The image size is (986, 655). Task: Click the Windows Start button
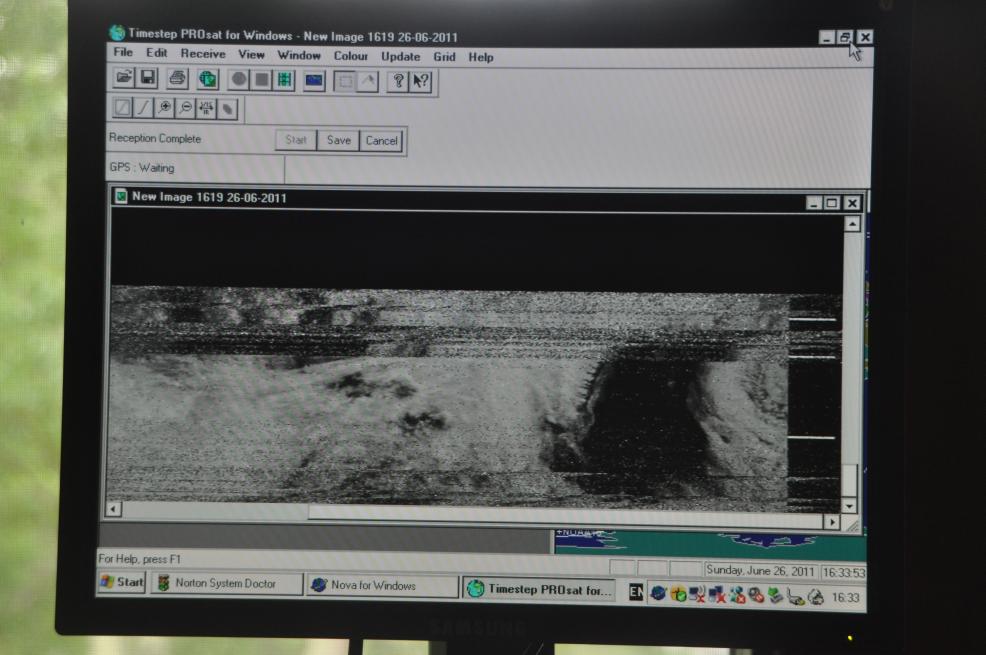point(122,582)
